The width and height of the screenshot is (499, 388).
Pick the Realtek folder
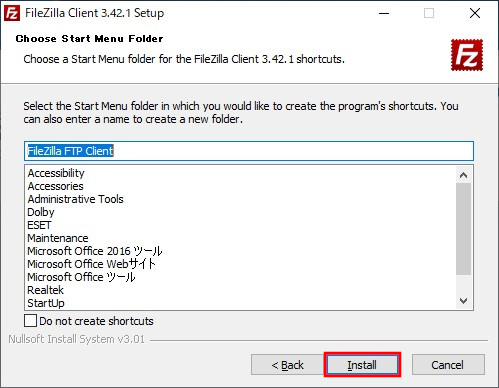(x=45, y=290)
